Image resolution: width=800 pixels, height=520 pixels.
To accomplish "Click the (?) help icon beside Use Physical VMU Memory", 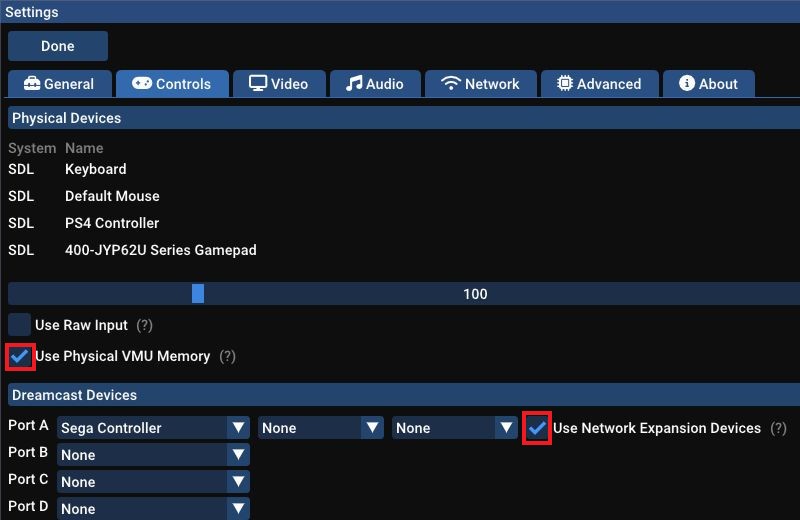I will click(228, 356).
